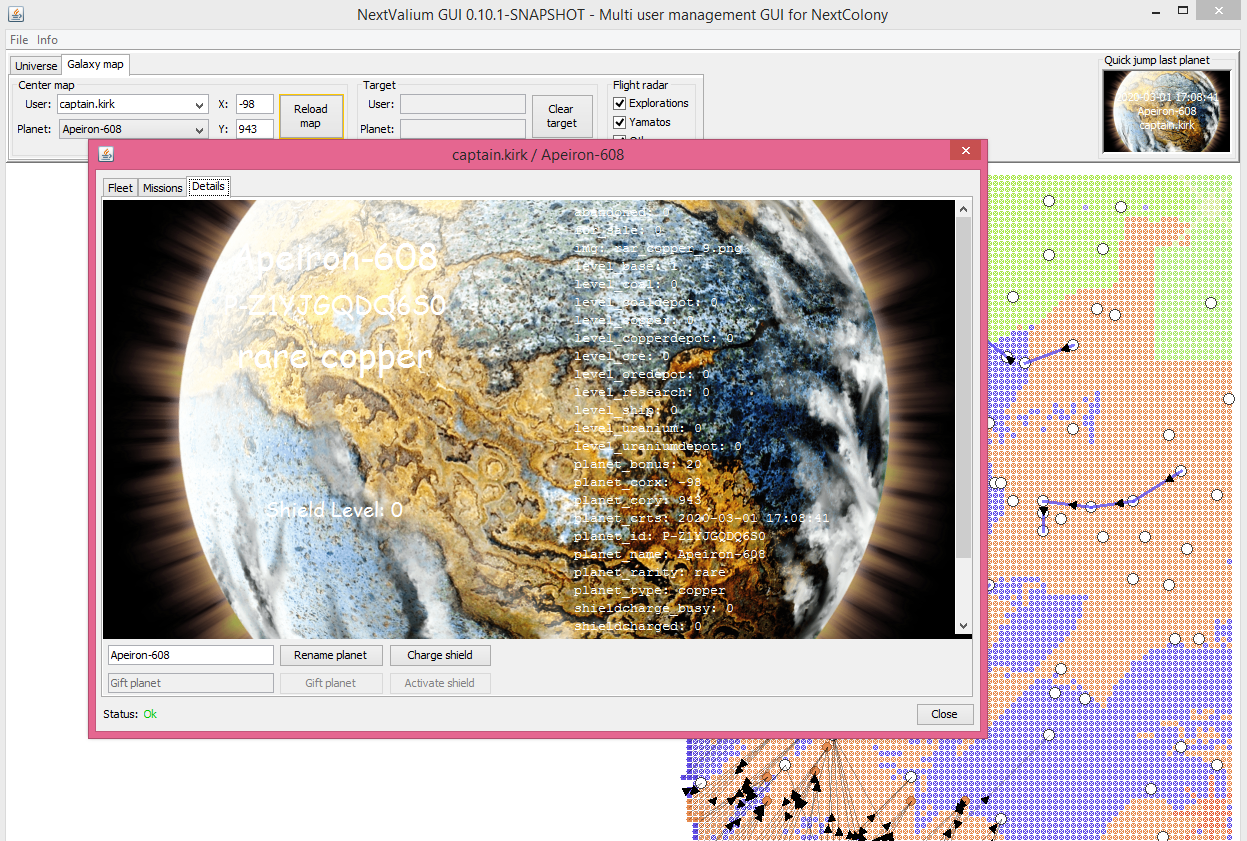Viewport: 1247px width, 841px height.
Task: Toggle the Yamatos flight radar checkbox
Action: (620, 122)
